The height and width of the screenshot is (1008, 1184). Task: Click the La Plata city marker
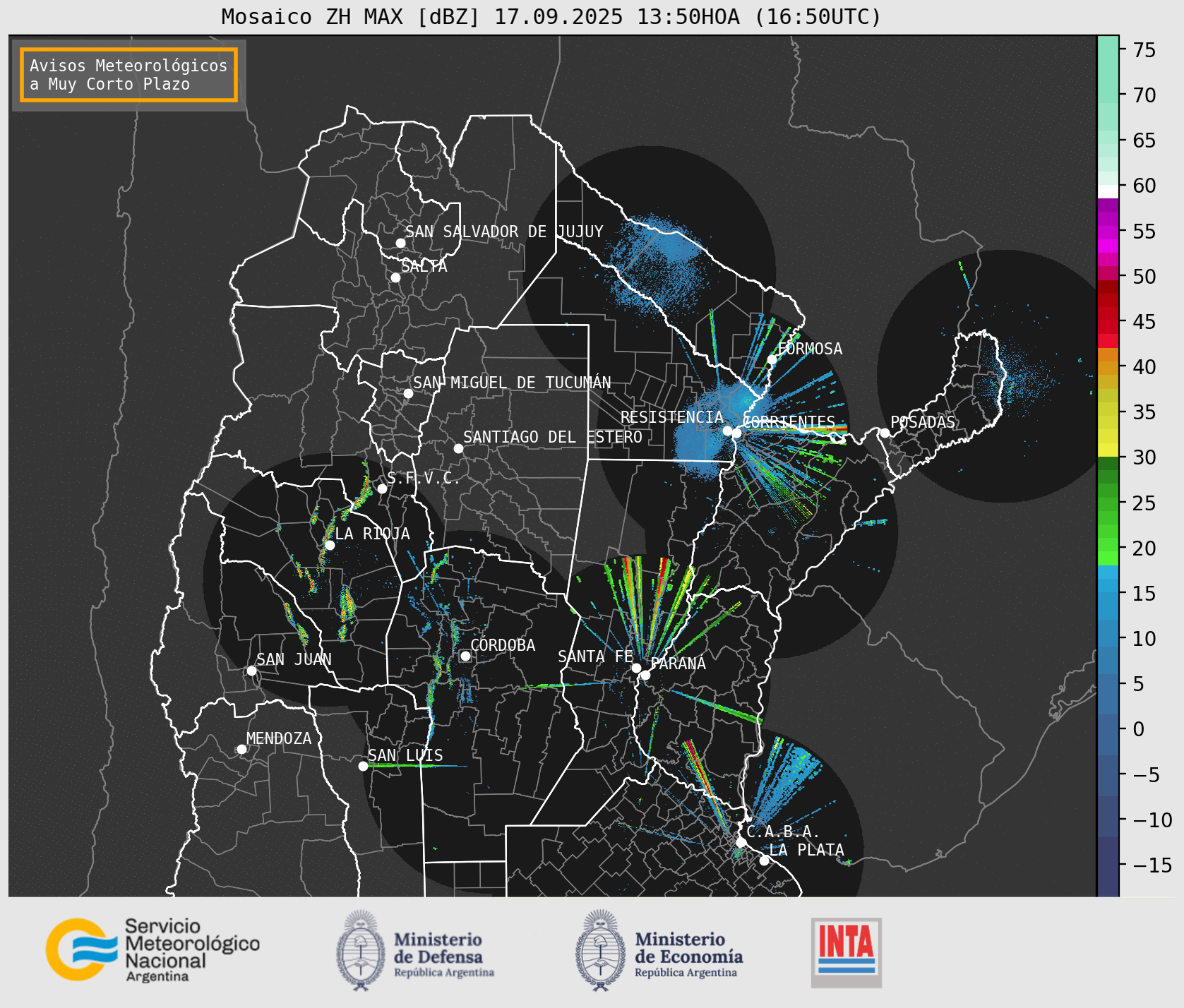pos(764,860)
